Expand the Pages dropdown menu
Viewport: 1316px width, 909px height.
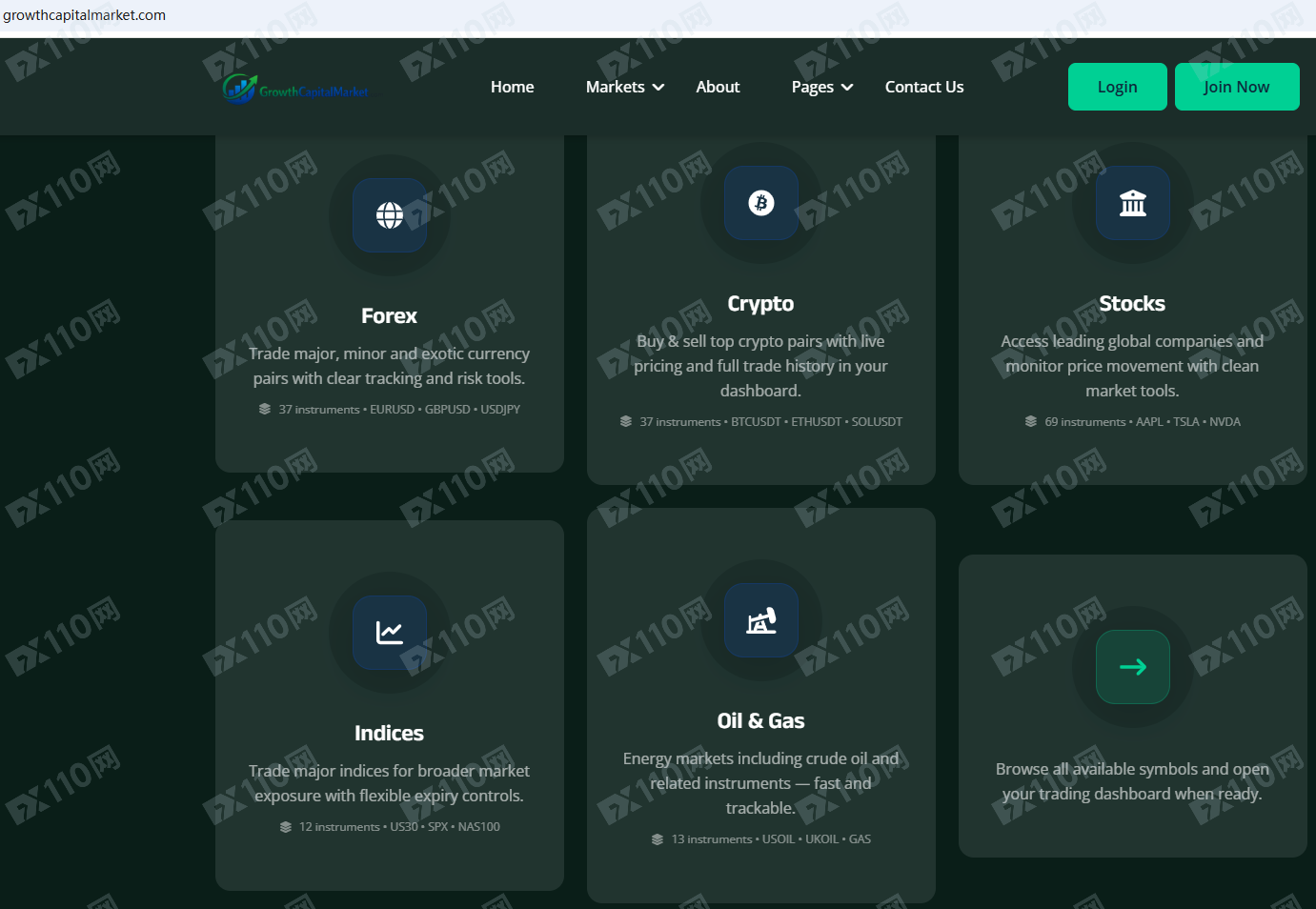[821, 87]
